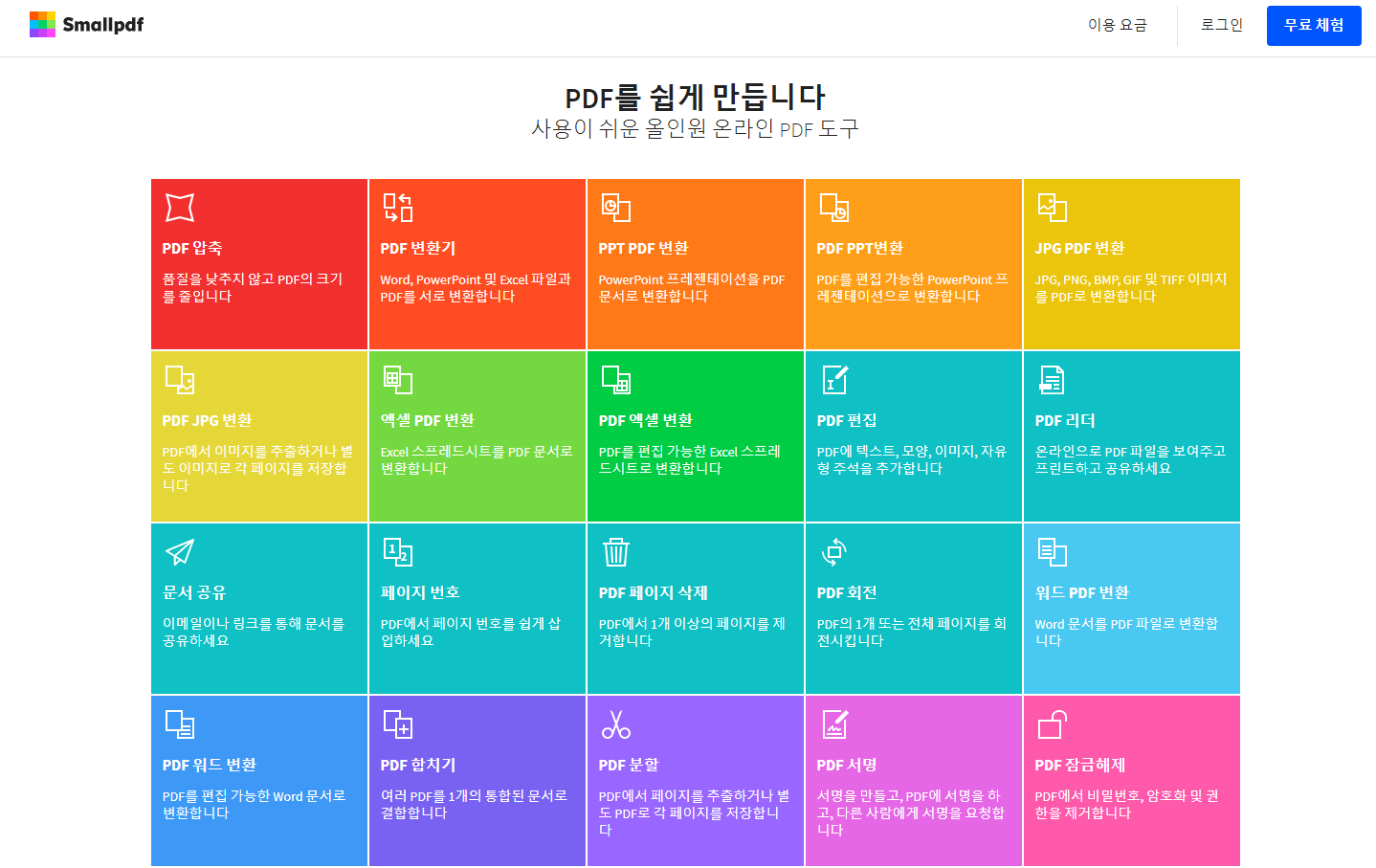Select the PDF PPT변환 title
The image size is (1376, 868).
859,249
